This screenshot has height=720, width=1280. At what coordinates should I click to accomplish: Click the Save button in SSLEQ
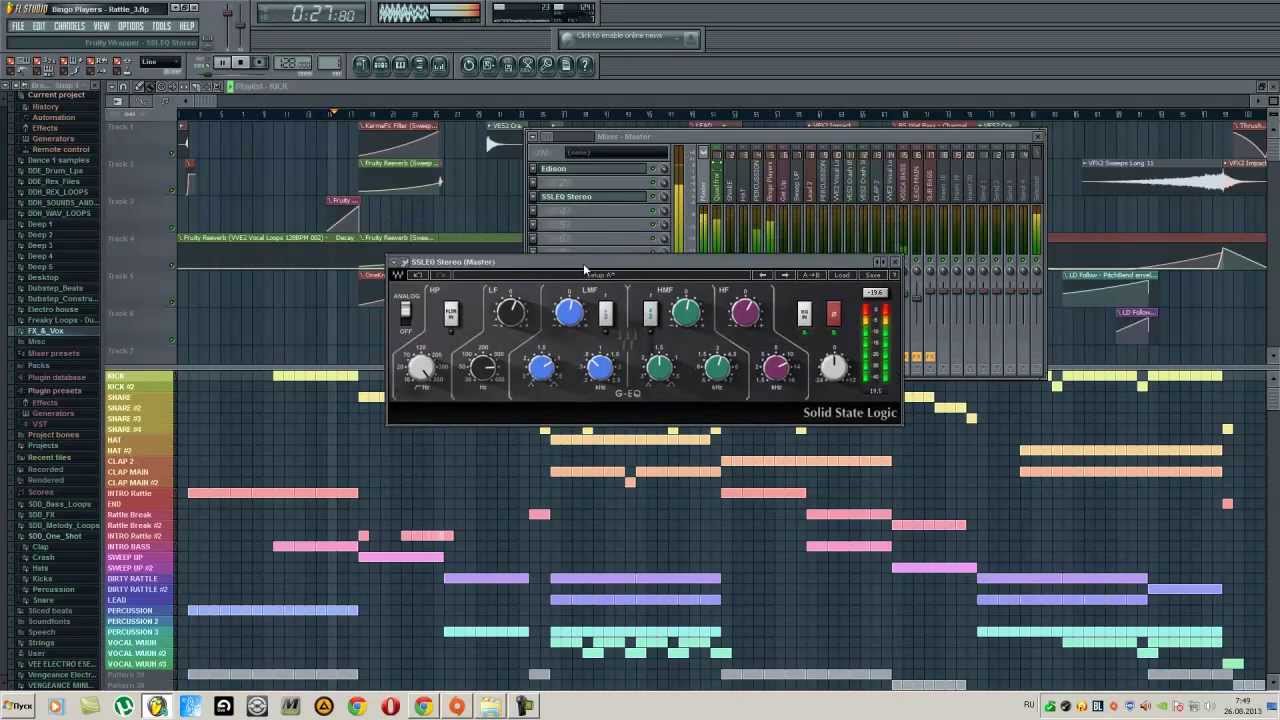(873, 275)
